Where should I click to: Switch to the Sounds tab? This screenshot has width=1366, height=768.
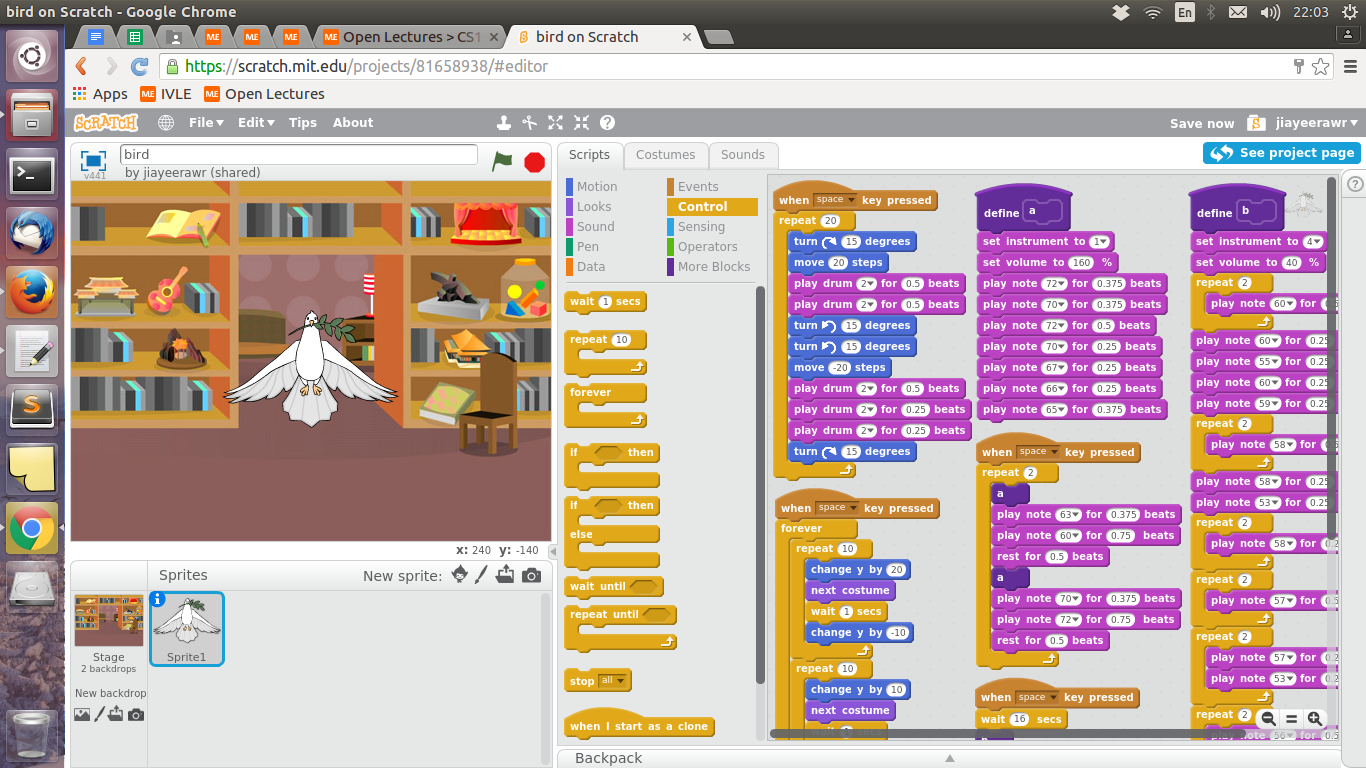click(x=743, y=155)
